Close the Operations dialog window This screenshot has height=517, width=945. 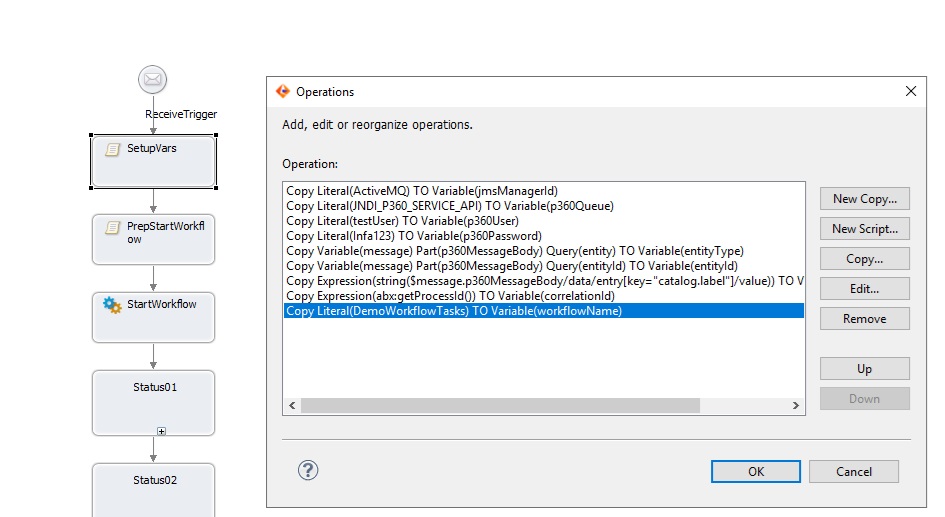tap(911, 91)
